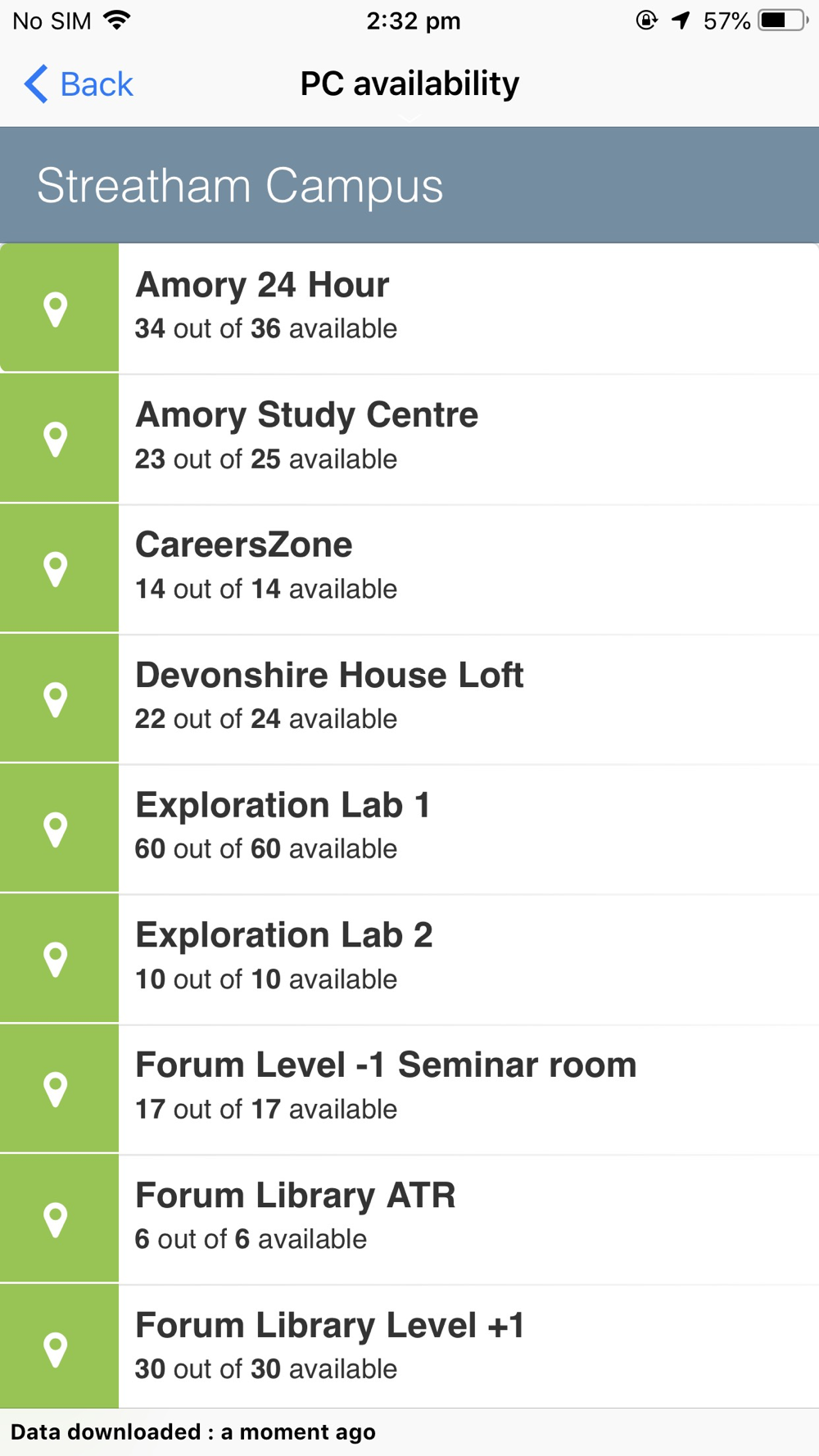The width and height of the screenshot is (819, 1456).
Task: Collapse the Streatham Campus header section
Action: 409,185
